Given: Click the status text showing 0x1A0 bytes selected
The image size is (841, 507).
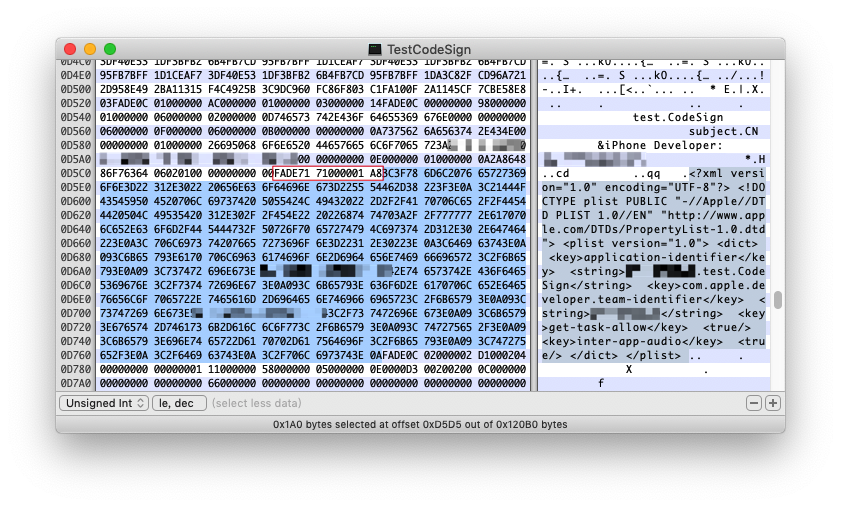Looking at the screenshot, I should pyautogui.click(x=420, y=424).
